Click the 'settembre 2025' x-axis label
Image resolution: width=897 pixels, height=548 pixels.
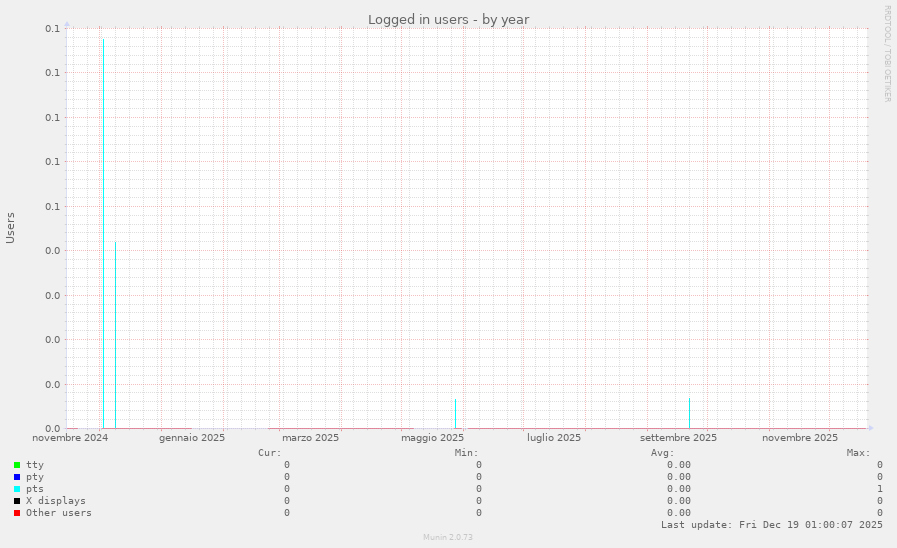[x=678, y=438]
